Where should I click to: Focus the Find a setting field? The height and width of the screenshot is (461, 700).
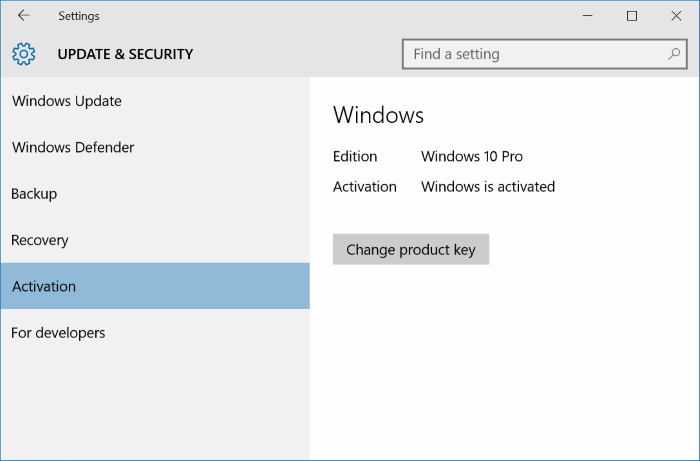pyautogui.click(x=544, y=54)
